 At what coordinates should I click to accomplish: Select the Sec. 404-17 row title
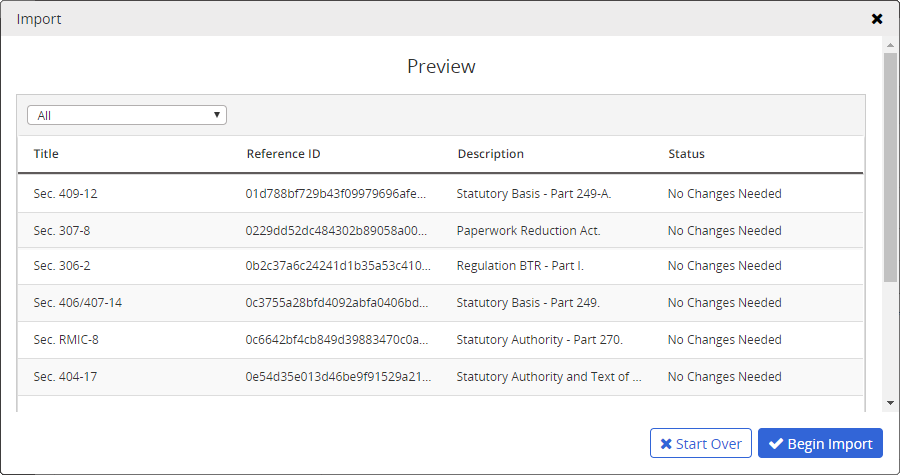tap(65, 377)
